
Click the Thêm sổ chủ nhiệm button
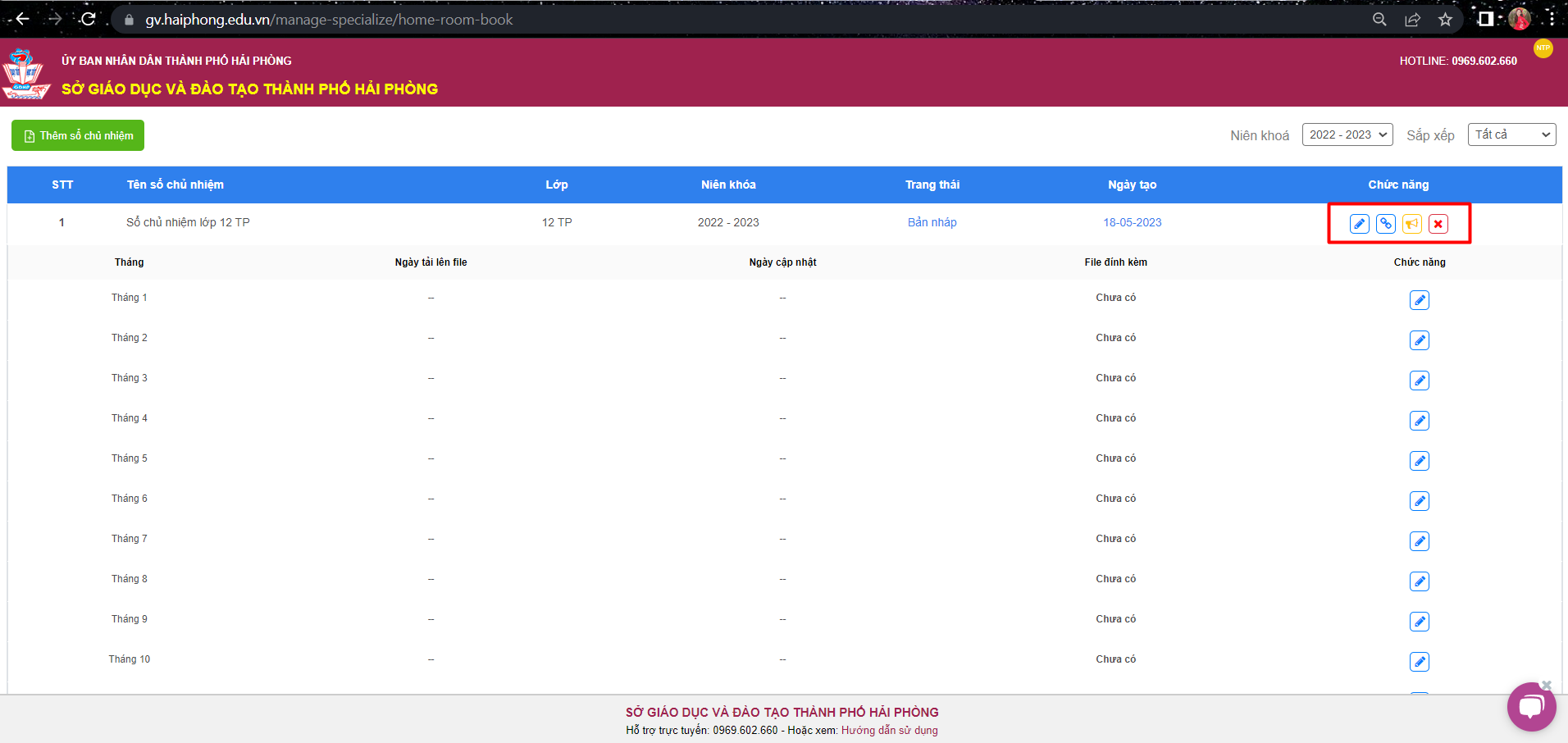tap(78, 135)
